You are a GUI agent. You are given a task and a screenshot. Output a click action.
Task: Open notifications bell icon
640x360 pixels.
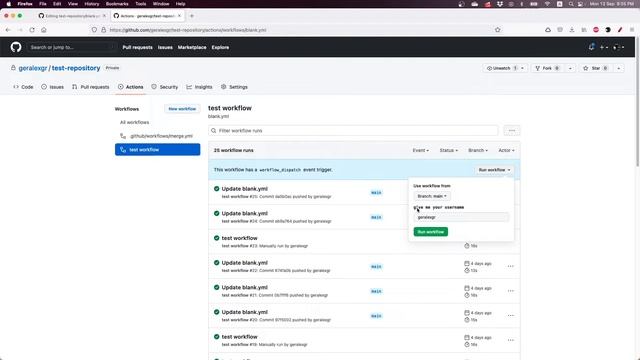pos(591,47)
